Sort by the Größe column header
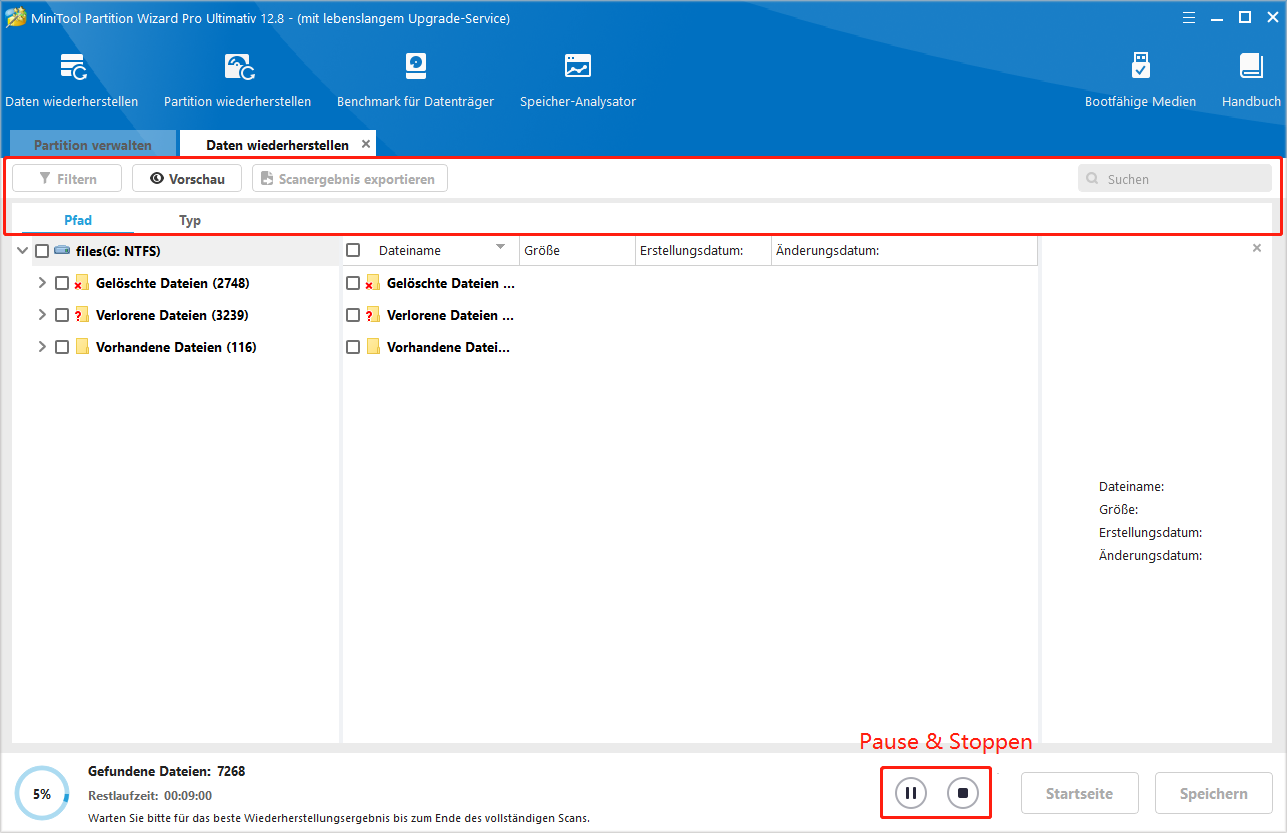 click(x=576, y=250)
